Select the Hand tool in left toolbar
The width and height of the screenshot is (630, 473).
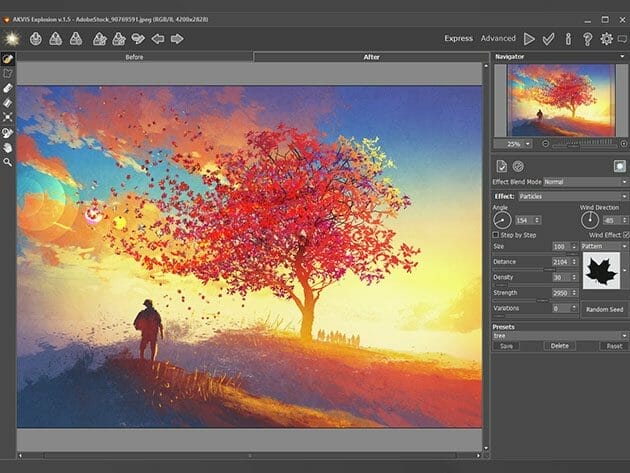click(8, 146)
